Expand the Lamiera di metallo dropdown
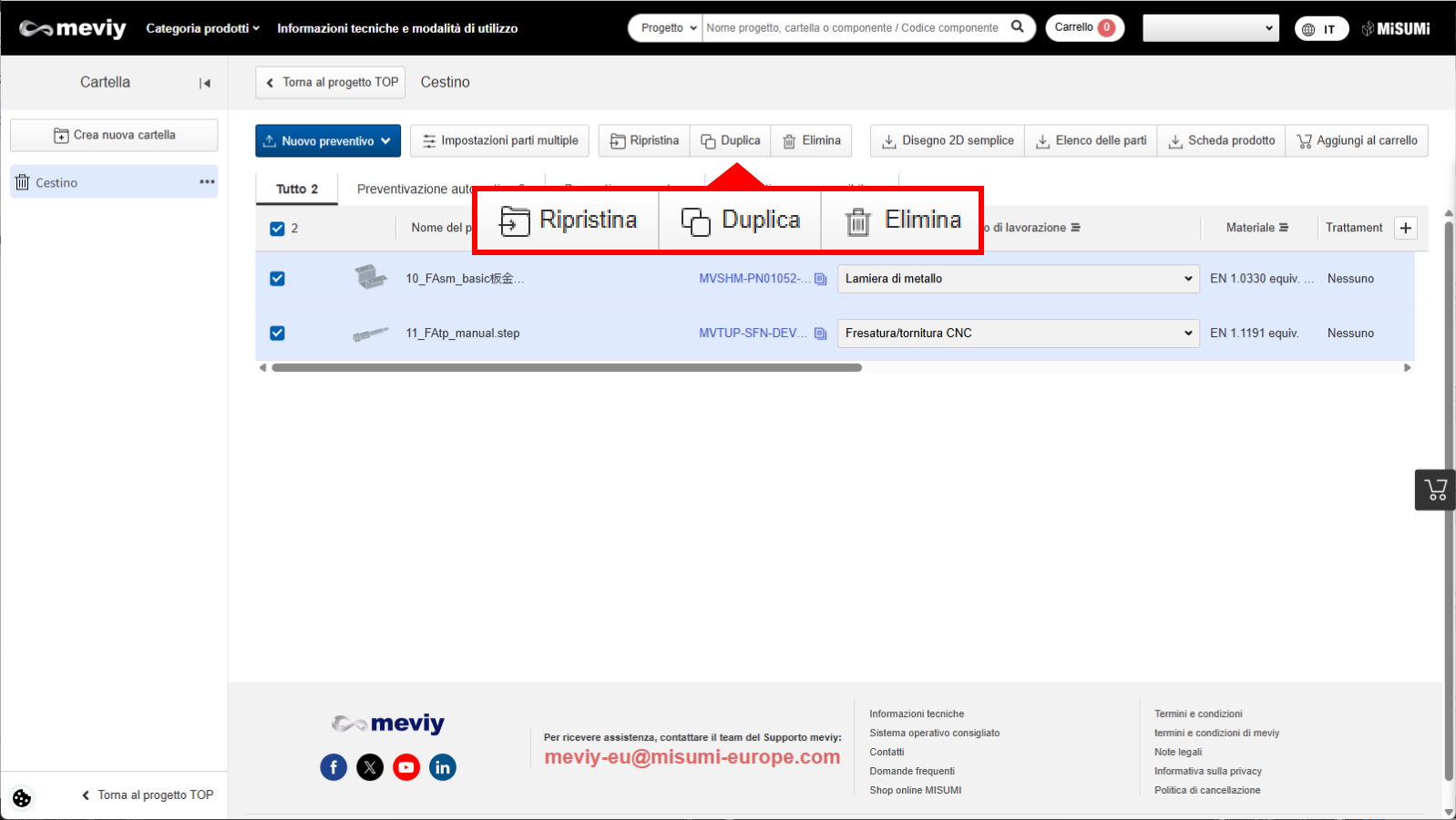 (1018, 279)
